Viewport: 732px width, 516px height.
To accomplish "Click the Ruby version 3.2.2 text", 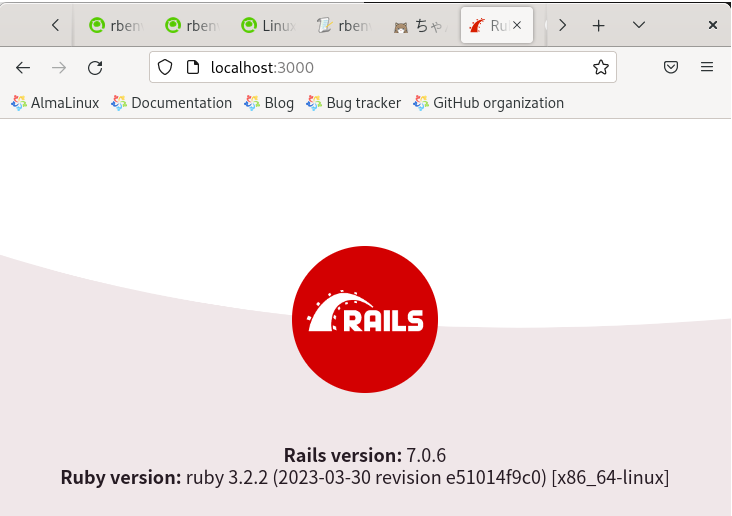I will click(365, 478).
